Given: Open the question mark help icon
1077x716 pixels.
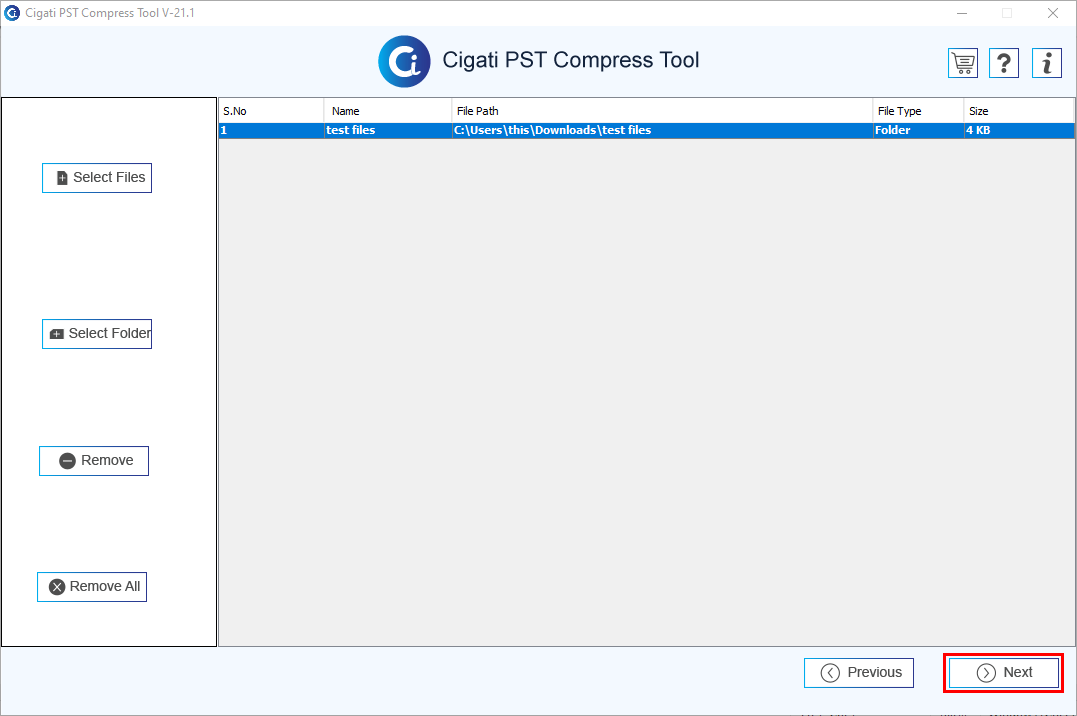Looking at the screenshot, I should pos(1004,63).
